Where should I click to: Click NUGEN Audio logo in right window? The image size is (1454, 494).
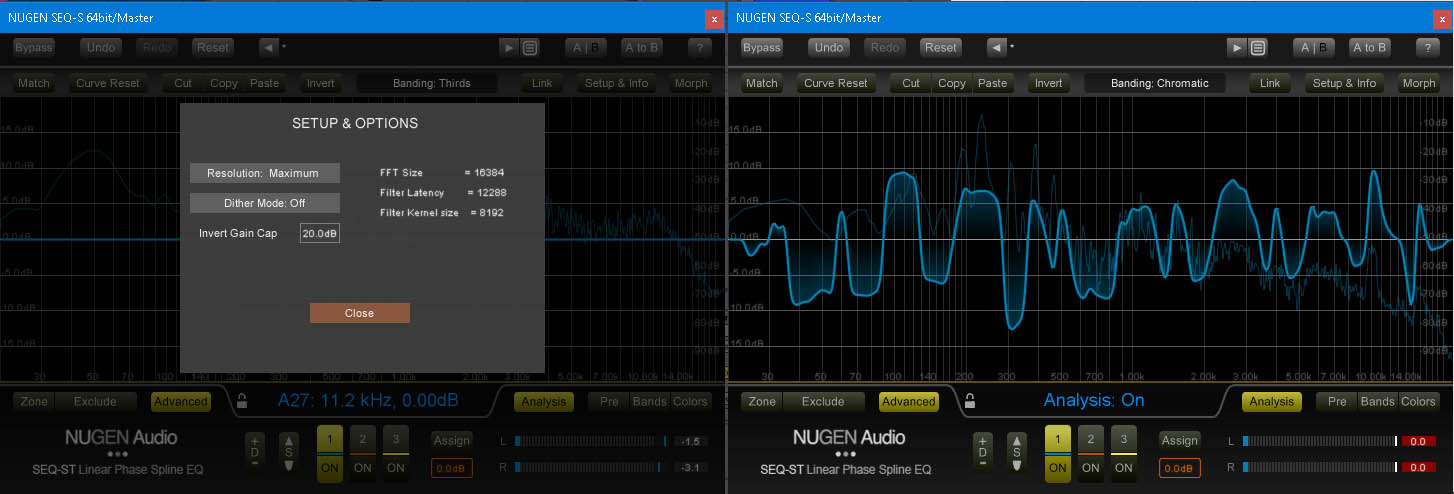click(x=848, y=437)
